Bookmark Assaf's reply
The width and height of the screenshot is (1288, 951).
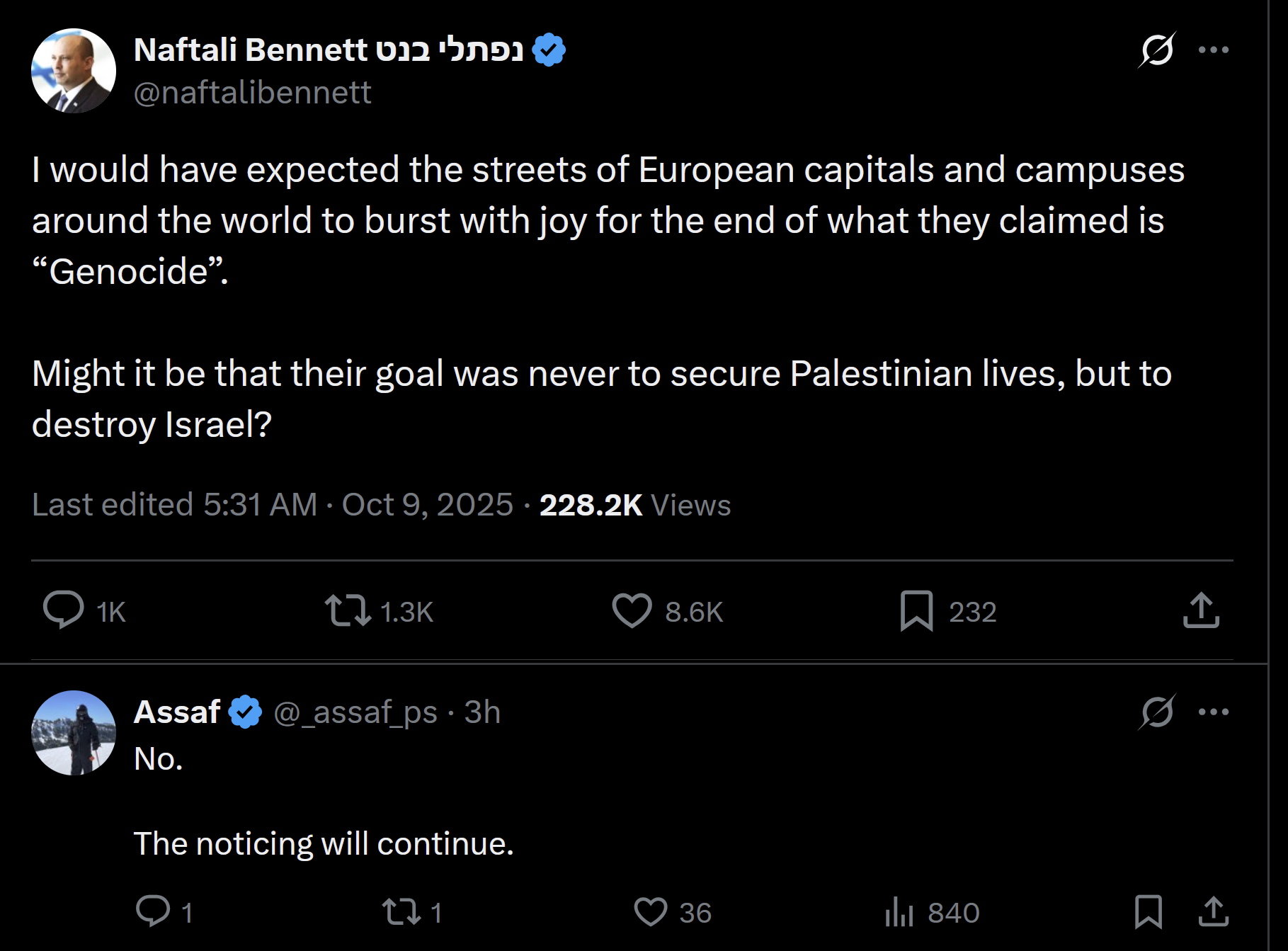click(1148, 911)
